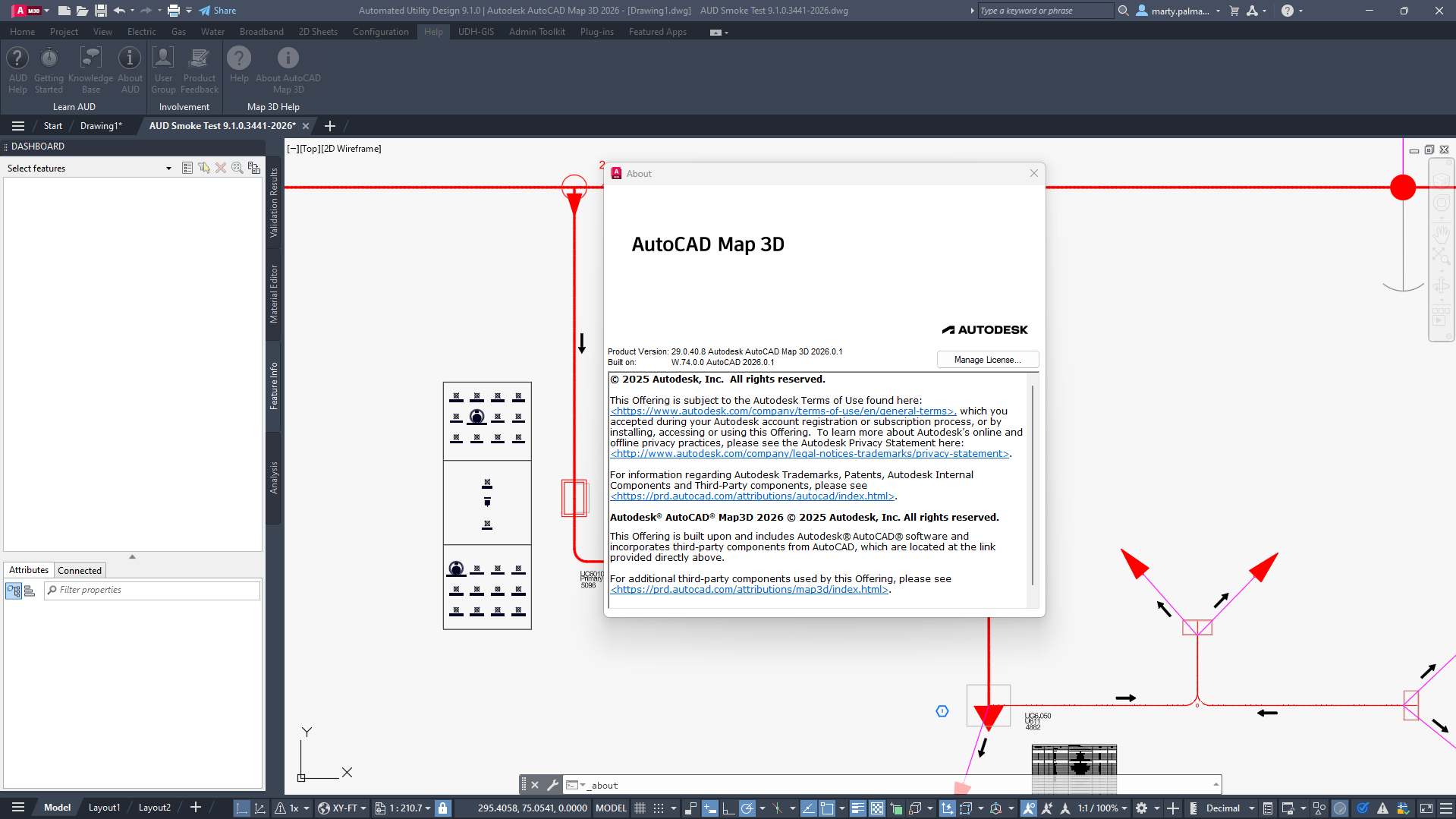Click the Manage License button
This screenshot has height=819, width=1456.
point(987,360)
